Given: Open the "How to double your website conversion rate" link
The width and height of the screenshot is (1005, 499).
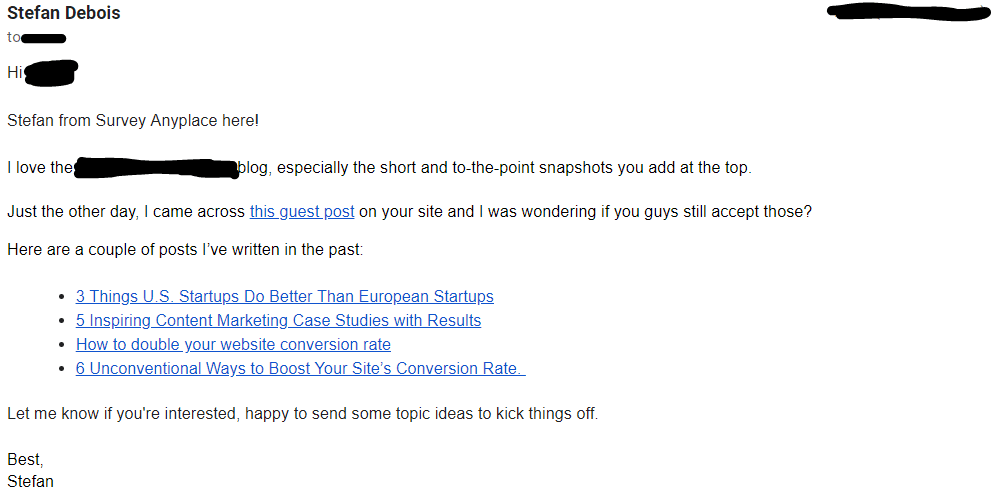Looking at the screenshot, I should tap(233, 345).
